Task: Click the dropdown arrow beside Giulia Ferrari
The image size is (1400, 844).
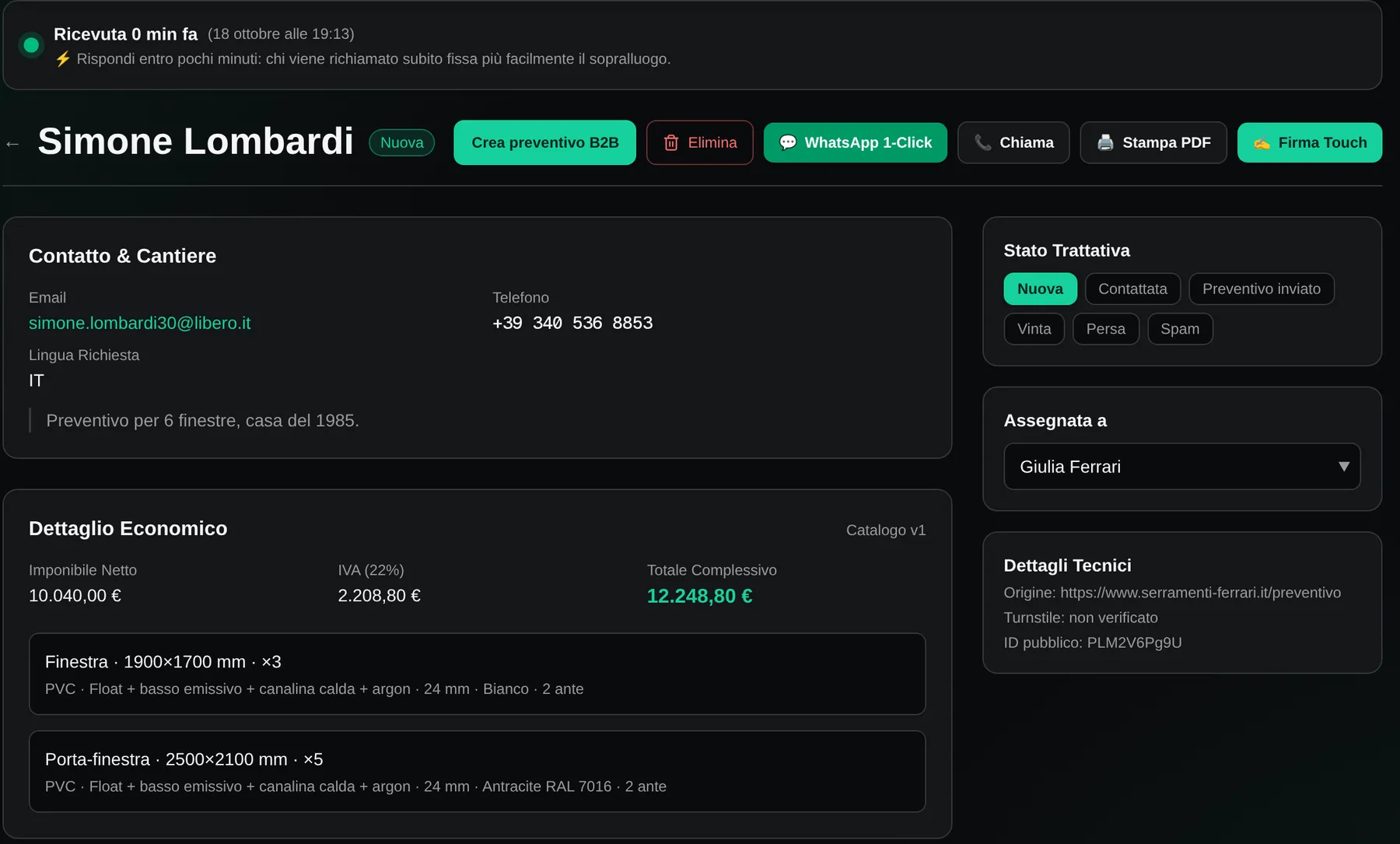Action: tap(1343, 467)
